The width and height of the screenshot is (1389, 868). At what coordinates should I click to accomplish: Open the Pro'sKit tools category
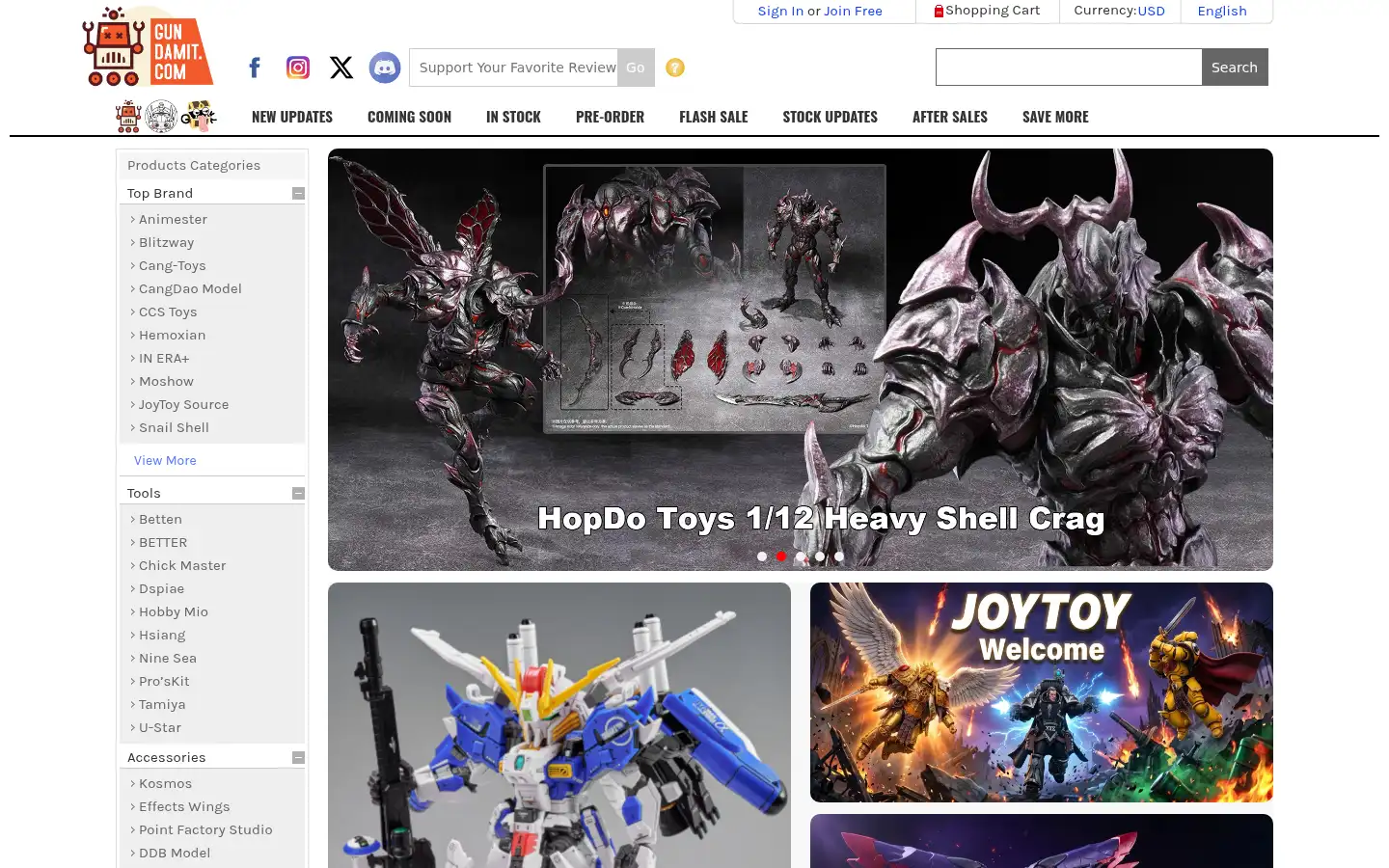pyautogui.click(x=164, y=682)
